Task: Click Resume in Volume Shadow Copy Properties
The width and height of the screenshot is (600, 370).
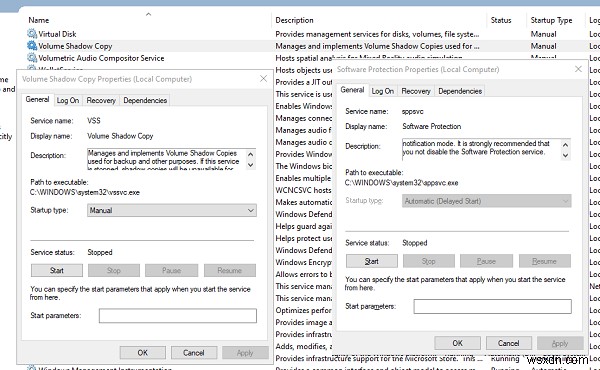Action: pos(230,271)
